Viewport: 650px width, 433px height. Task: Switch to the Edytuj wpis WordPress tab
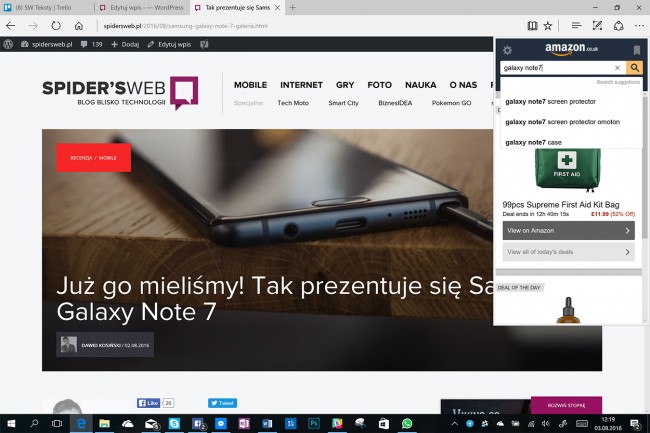click(142, 7)
